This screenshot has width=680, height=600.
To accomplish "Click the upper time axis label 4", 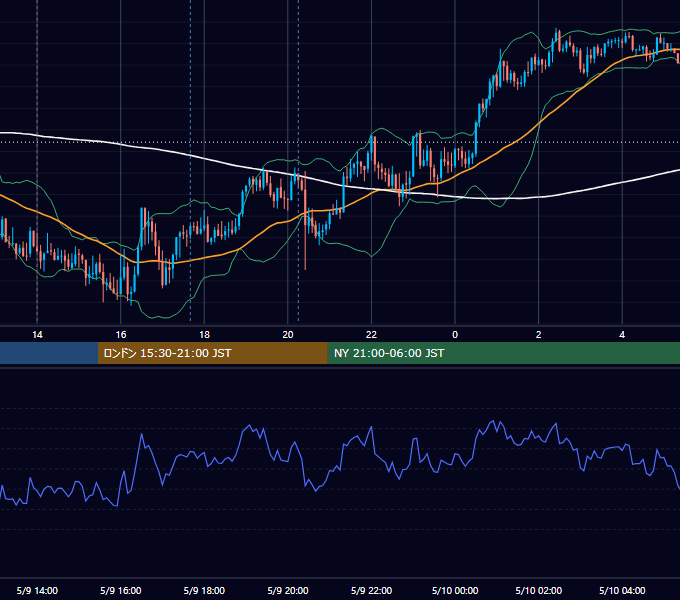I will coord(622,335).
